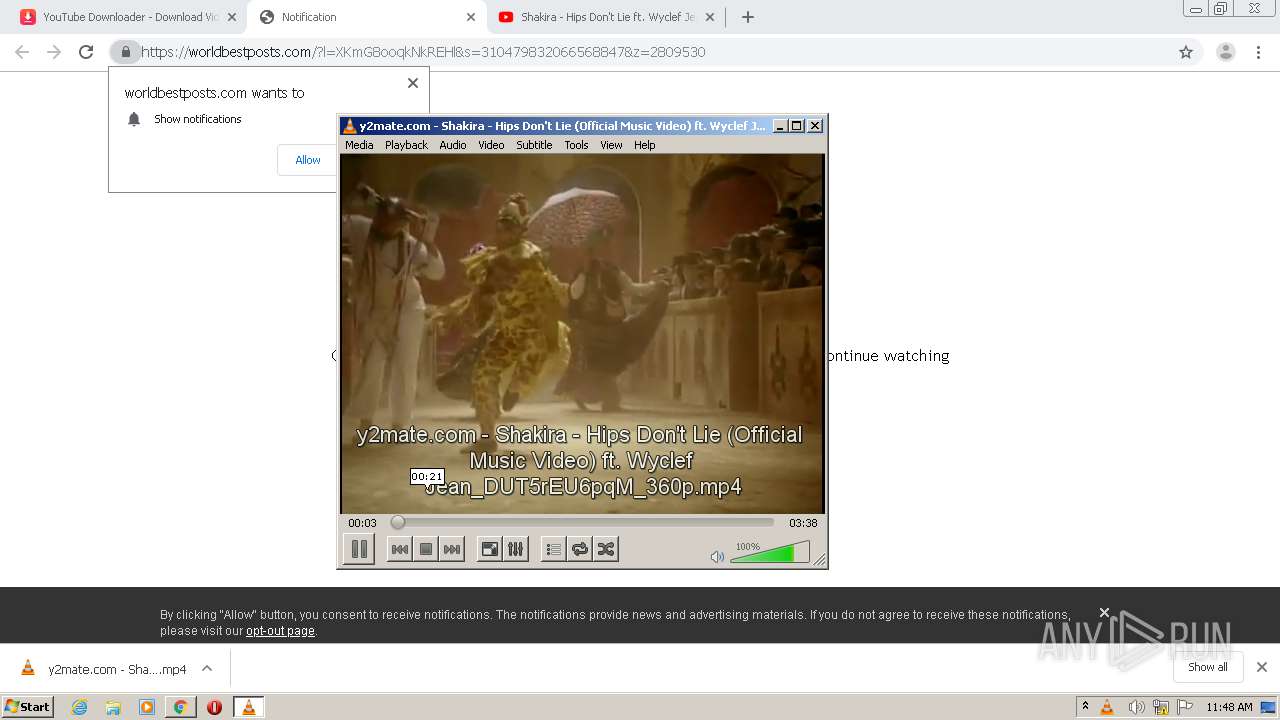Open Windows Explorer from taskbar

(113, 707)
